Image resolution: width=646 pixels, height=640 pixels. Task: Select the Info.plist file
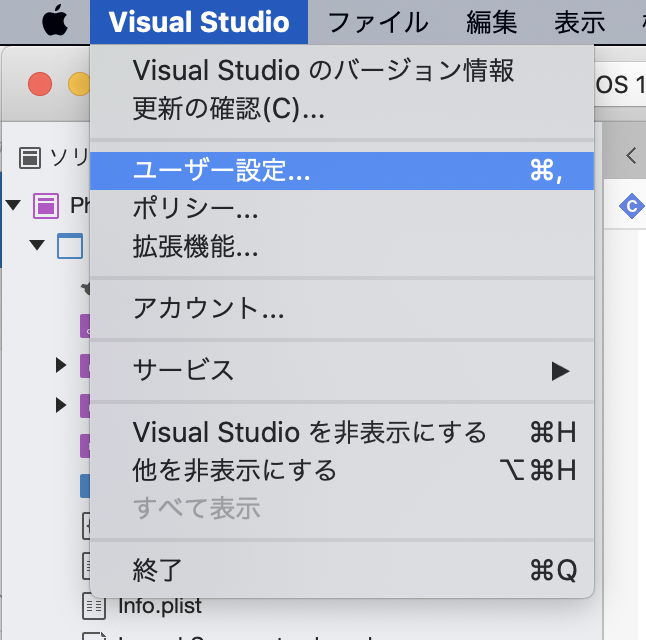point(160,606)
